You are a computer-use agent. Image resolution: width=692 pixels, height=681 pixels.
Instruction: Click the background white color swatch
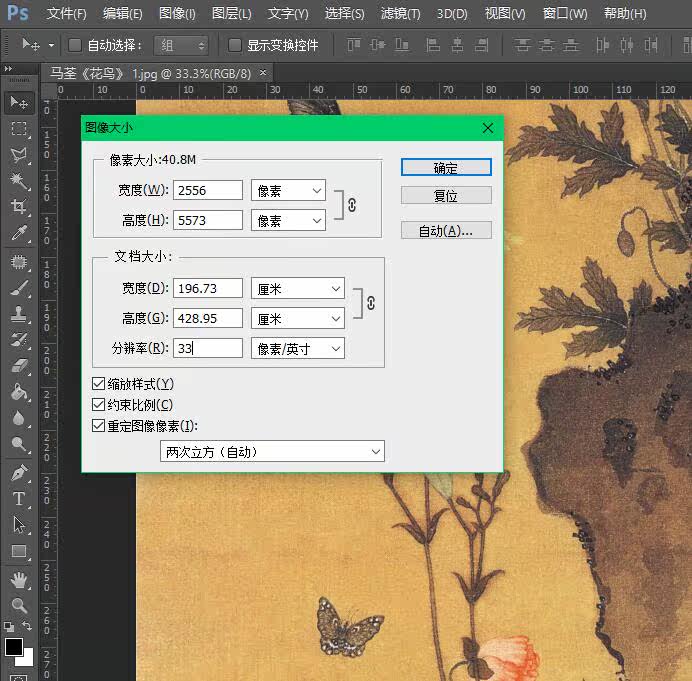point(28,660)
